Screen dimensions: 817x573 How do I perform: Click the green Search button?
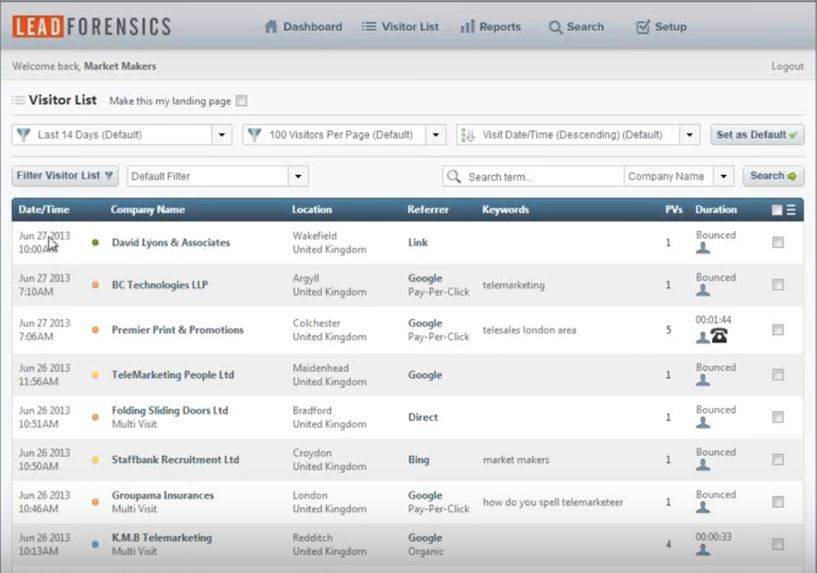click(x=773, y=176)
